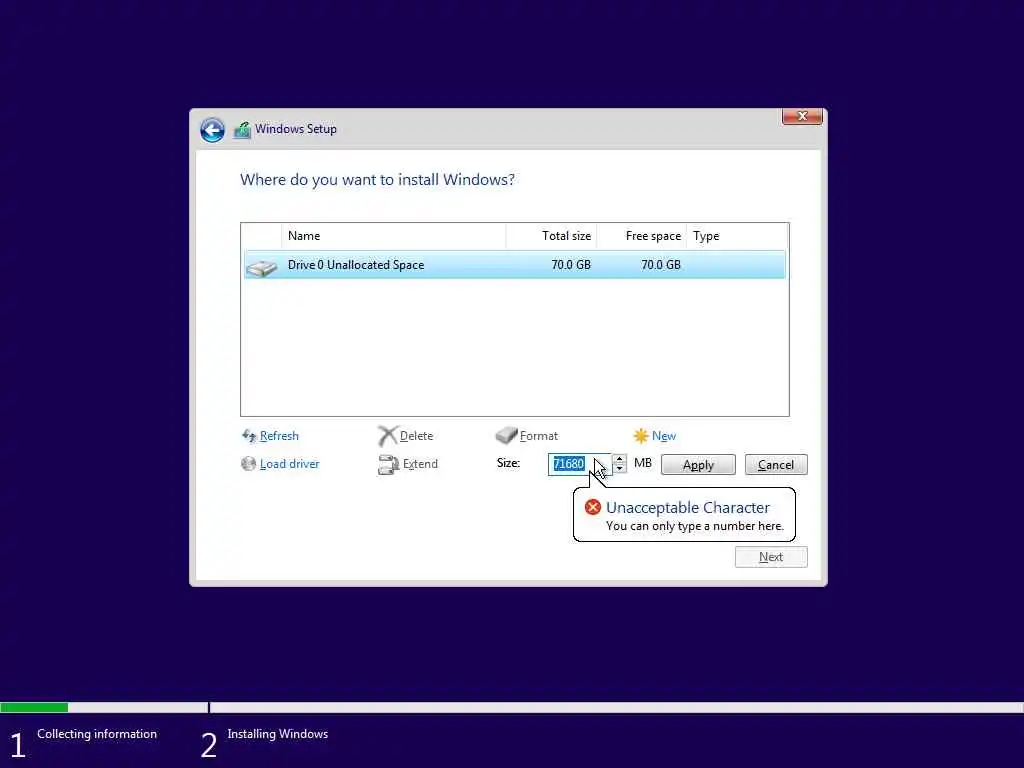Click the 70.0 GB free space cell
The height and width of the screenshot is (768, 1024).
pos(660,264)
